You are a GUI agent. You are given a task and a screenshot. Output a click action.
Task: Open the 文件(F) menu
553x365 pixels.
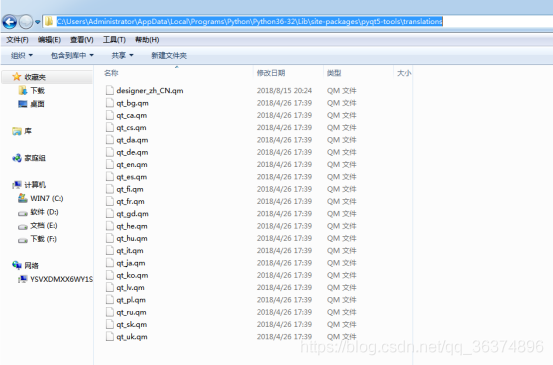coord(17,39)
